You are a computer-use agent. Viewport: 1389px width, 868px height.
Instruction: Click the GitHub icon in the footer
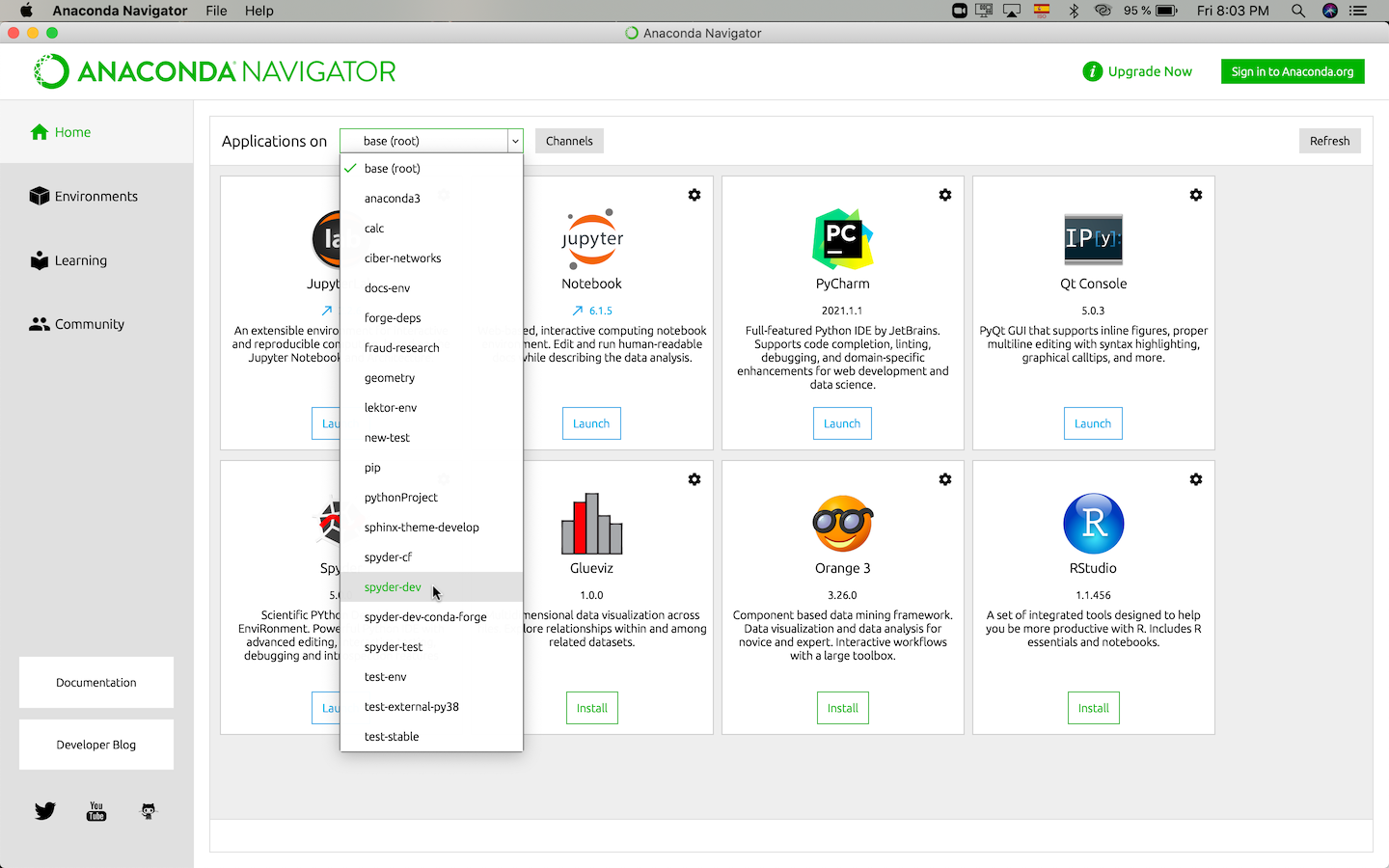click(148, 811)
